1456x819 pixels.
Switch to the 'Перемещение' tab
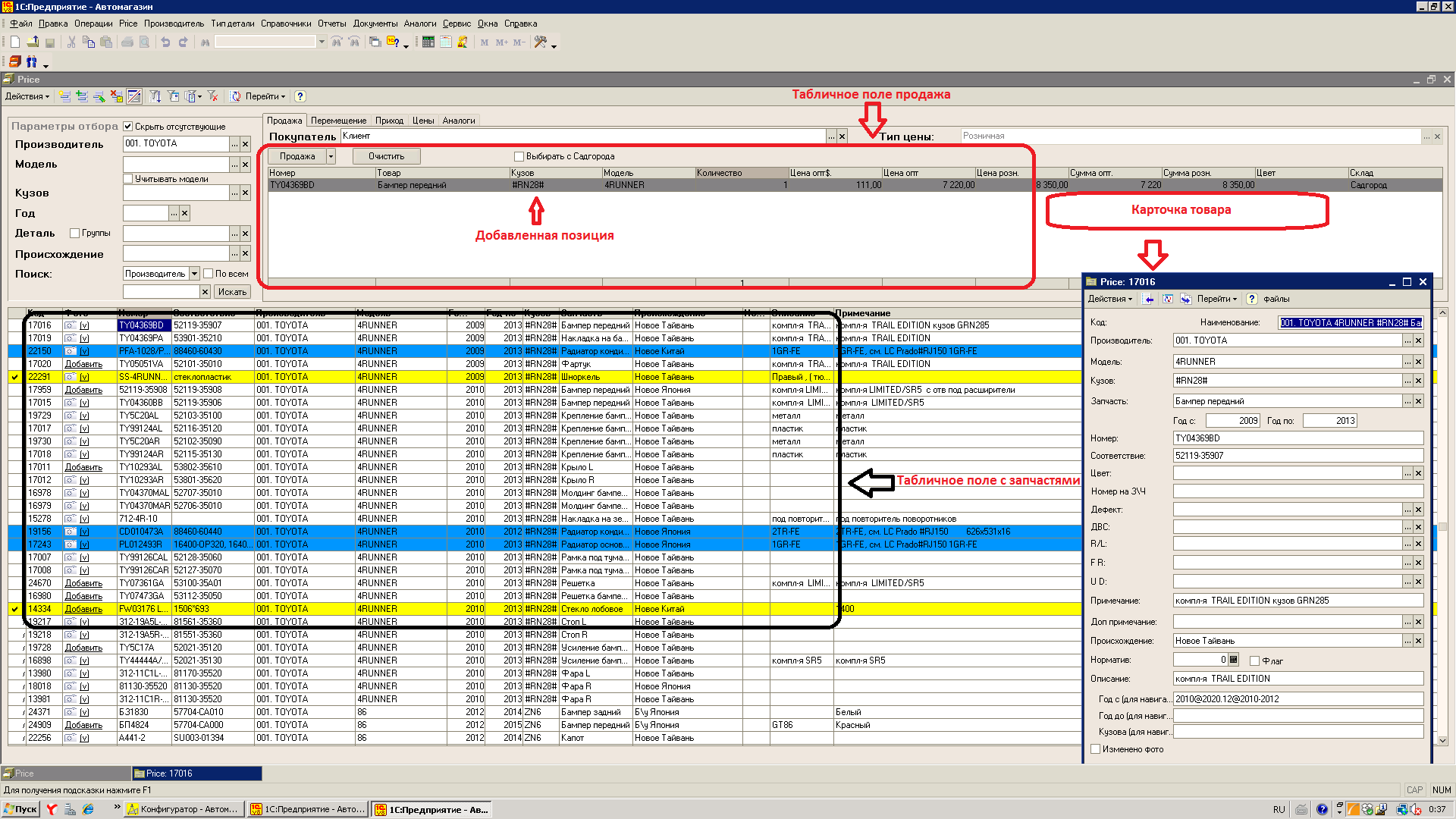click(338, 121)
